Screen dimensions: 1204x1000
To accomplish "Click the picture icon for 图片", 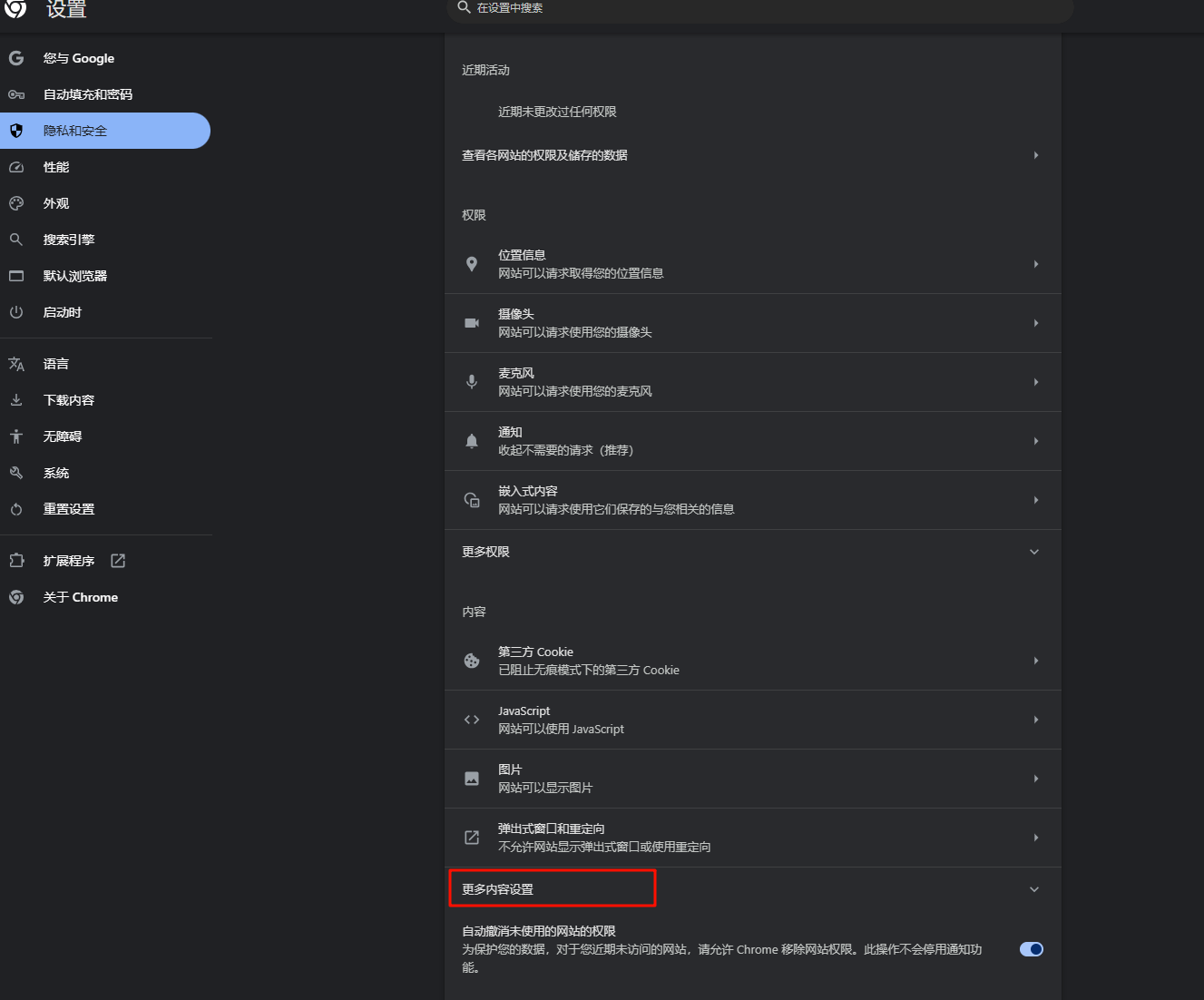I will pyautogui.click(x=472, y=779).
